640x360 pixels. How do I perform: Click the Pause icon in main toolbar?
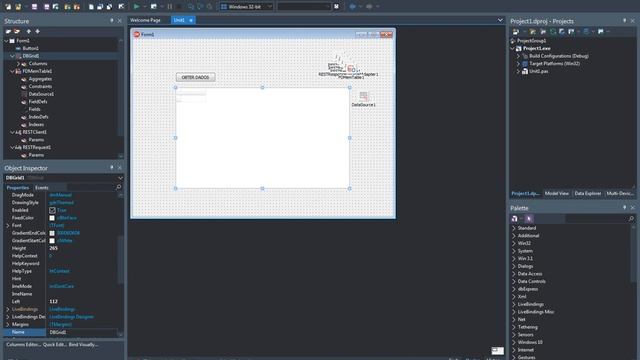170,7
